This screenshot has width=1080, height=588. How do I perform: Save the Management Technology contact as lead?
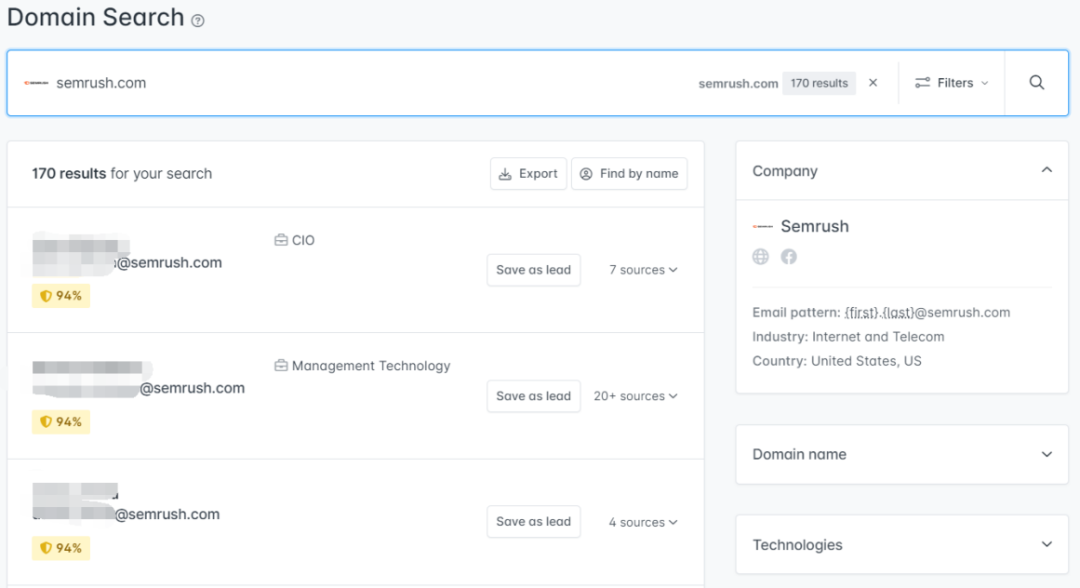[x=533, y=396]
